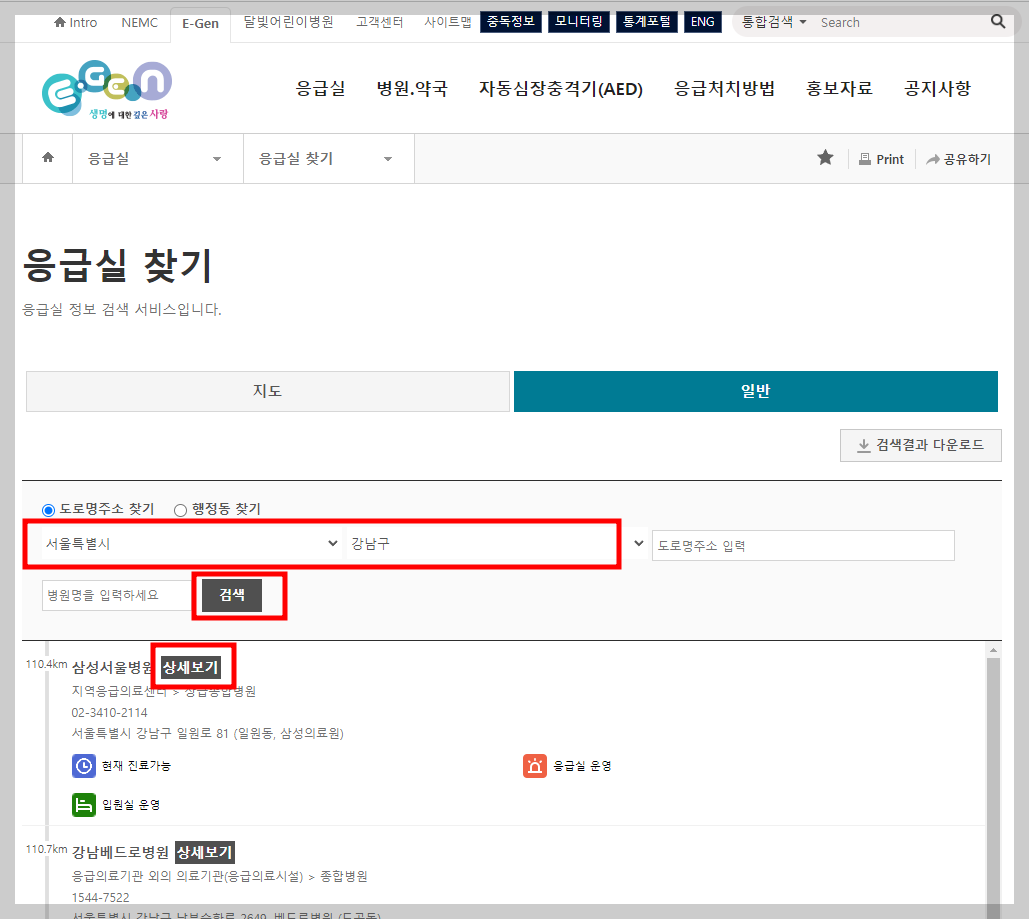The height and width of the screenshot is (919, 1029).
Task: Open the 서울특별시 city dropdown
Action: pos(192,544)
